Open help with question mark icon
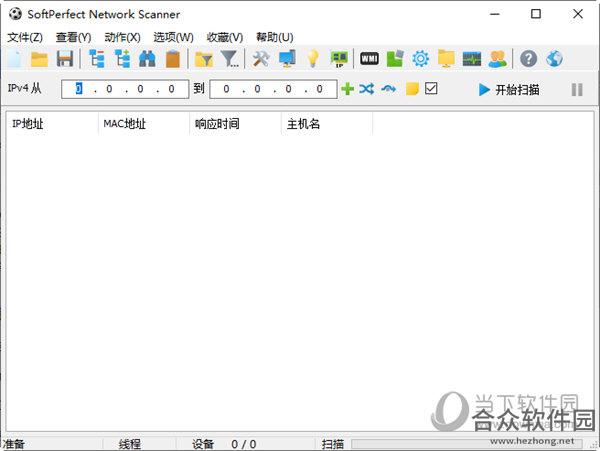 [x=528, y=59]
